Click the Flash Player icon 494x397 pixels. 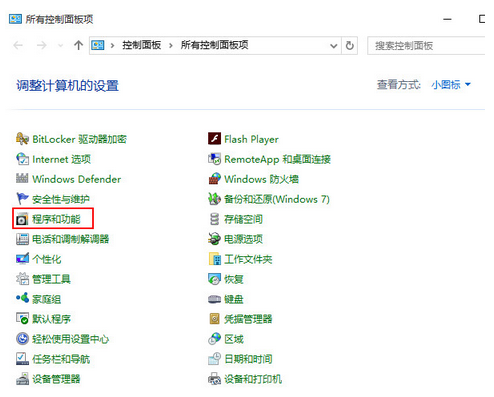[214, 138]
